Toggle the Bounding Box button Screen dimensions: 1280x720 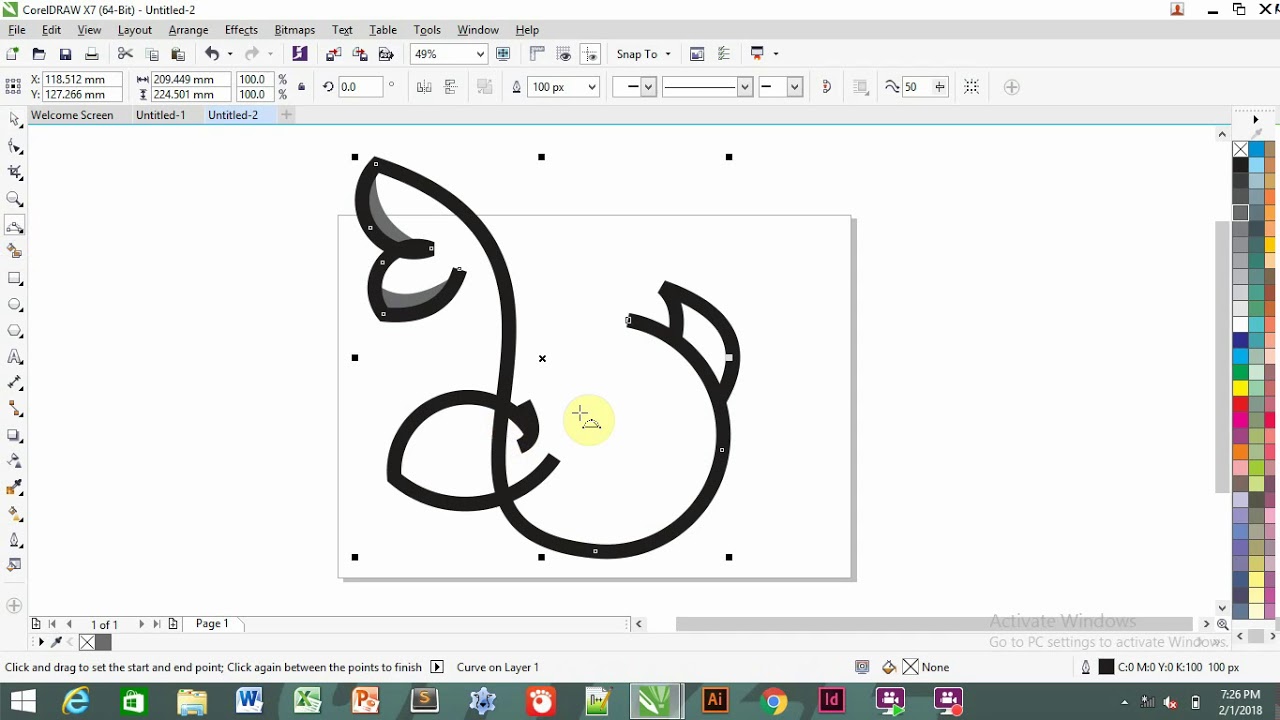click(x=971, y=87)
